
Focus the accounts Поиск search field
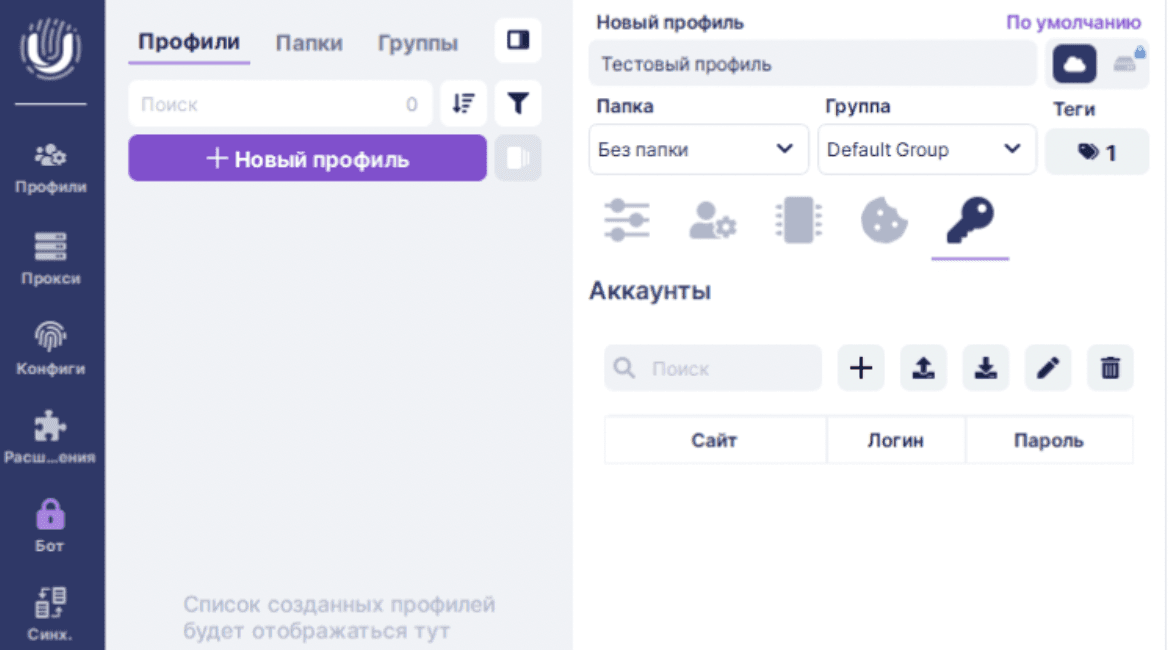pos(713,368)
